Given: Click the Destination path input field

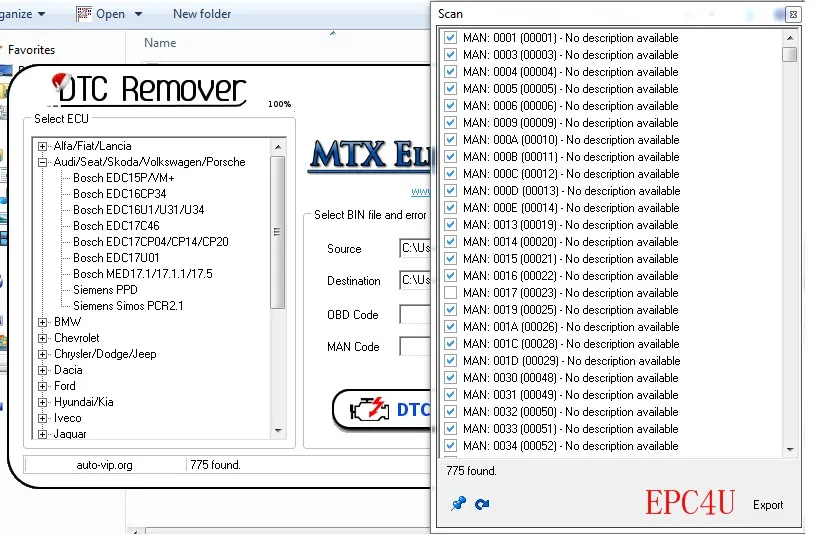Looking at the screenshot, I should coord(415,280).
